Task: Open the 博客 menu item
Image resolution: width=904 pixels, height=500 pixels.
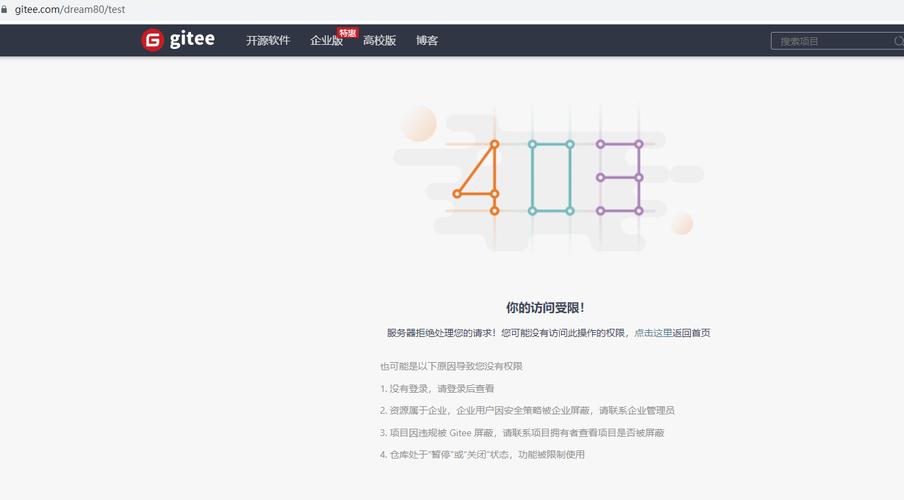Action: (427, 40)
